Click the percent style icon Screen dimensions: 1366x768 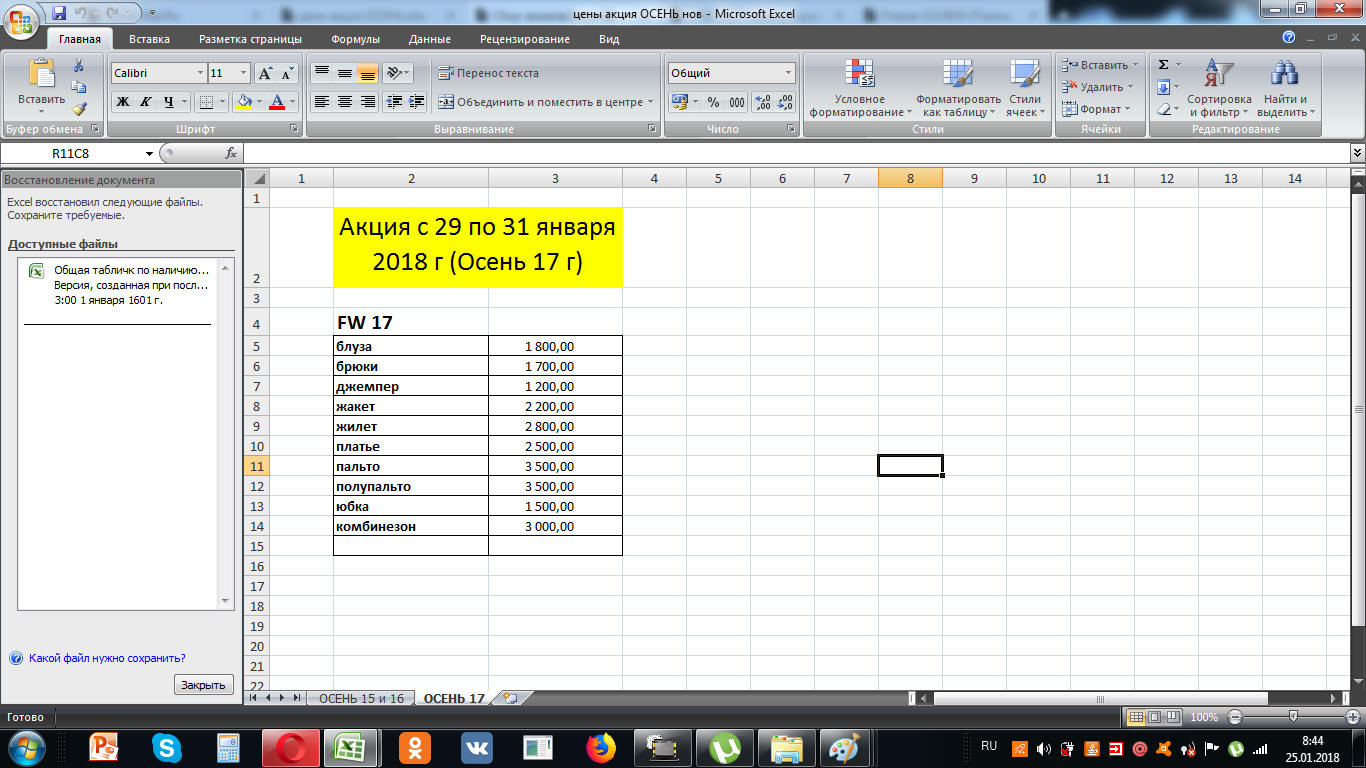[x=713, y=102]
